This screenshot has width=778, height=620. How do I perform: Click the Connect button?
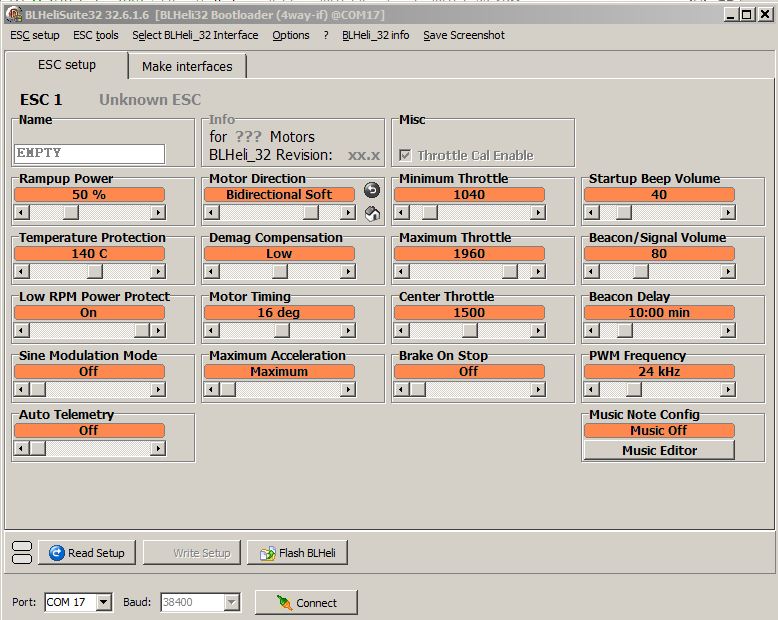(306, 603)
